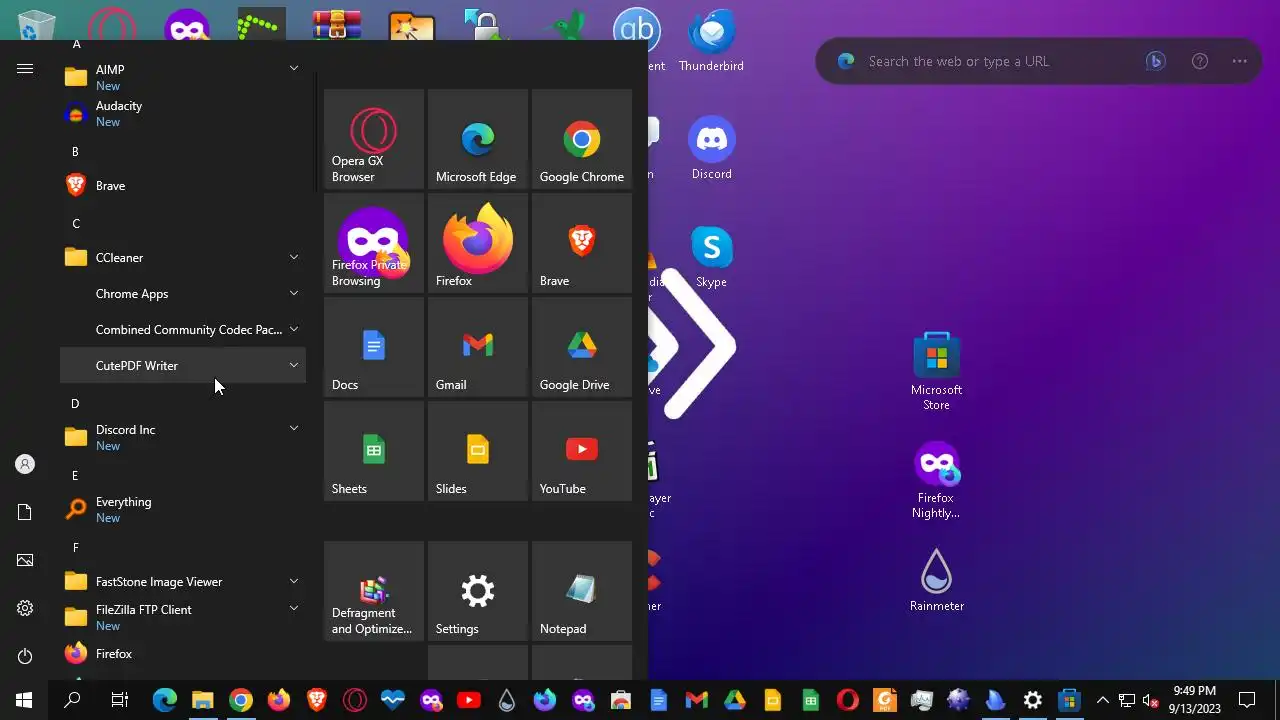The height and width of the screenshot is (720, 1280).
Task: Open the Firefox Nightly desktop shortcut
Action: 936,481
